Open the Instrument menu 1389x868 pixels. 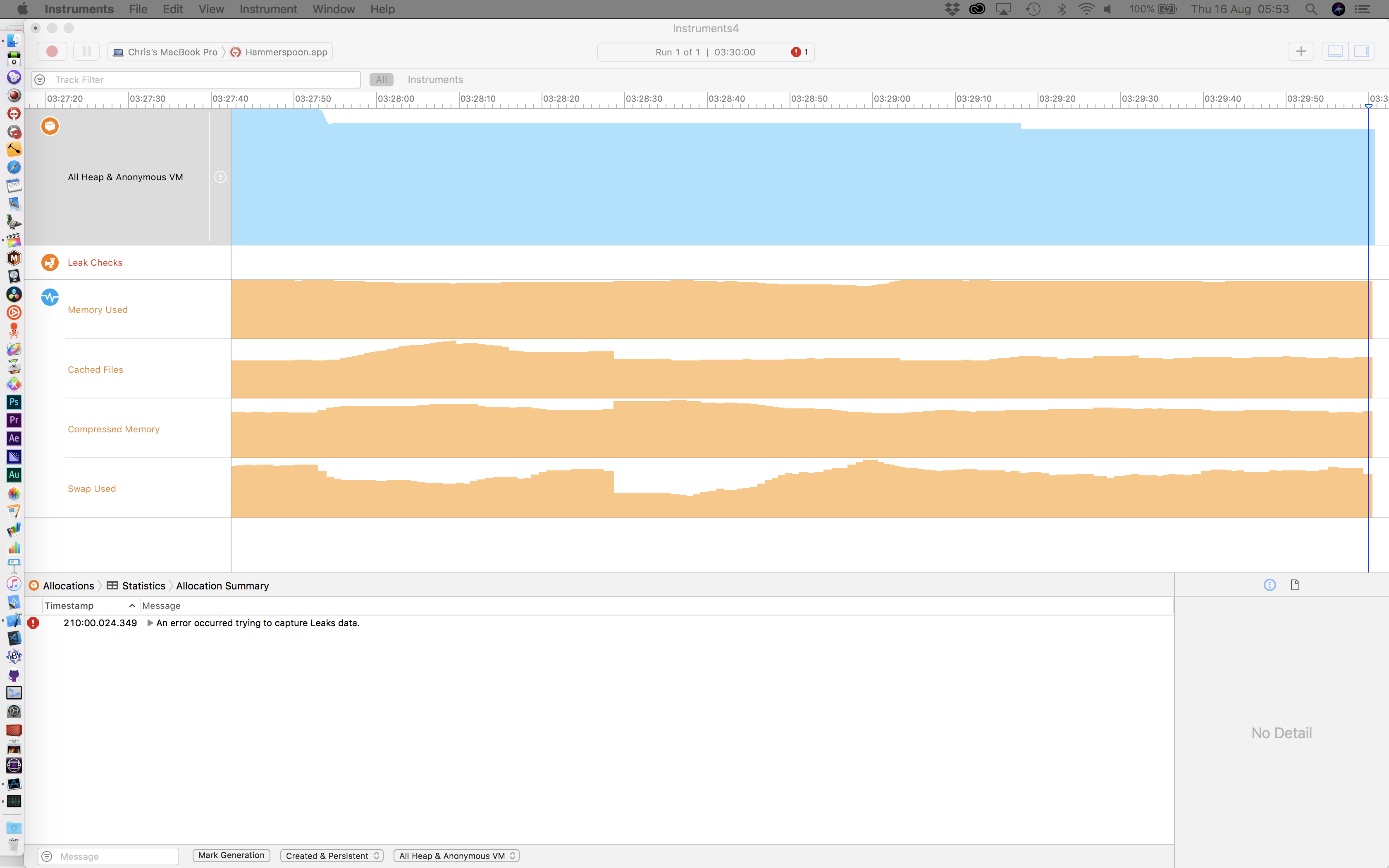coord(268,9)
